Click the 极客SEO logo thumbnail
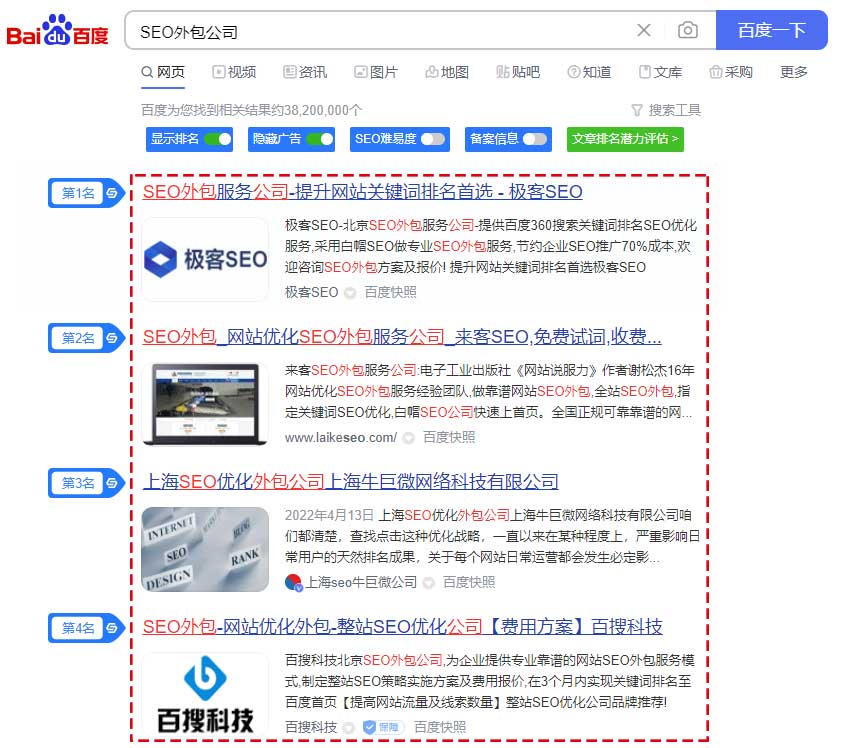This screenshot has height=748, width=844. click(x=205, y=259)
